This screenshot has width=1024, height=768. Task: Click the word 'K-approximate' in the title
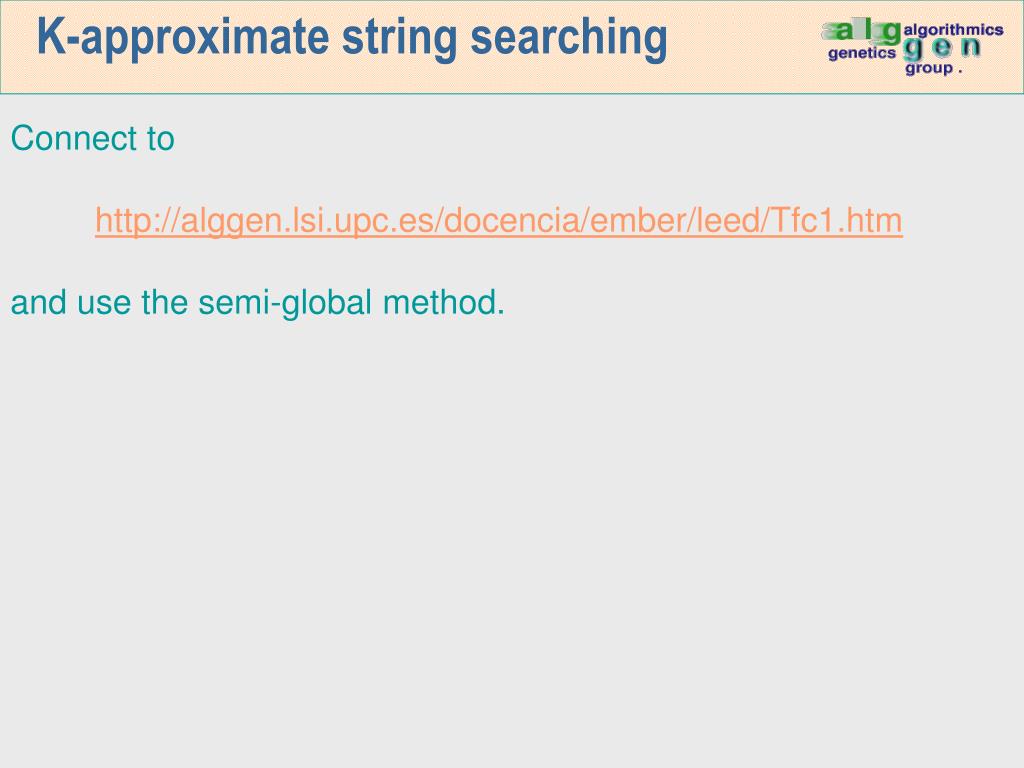click(183, 38)
